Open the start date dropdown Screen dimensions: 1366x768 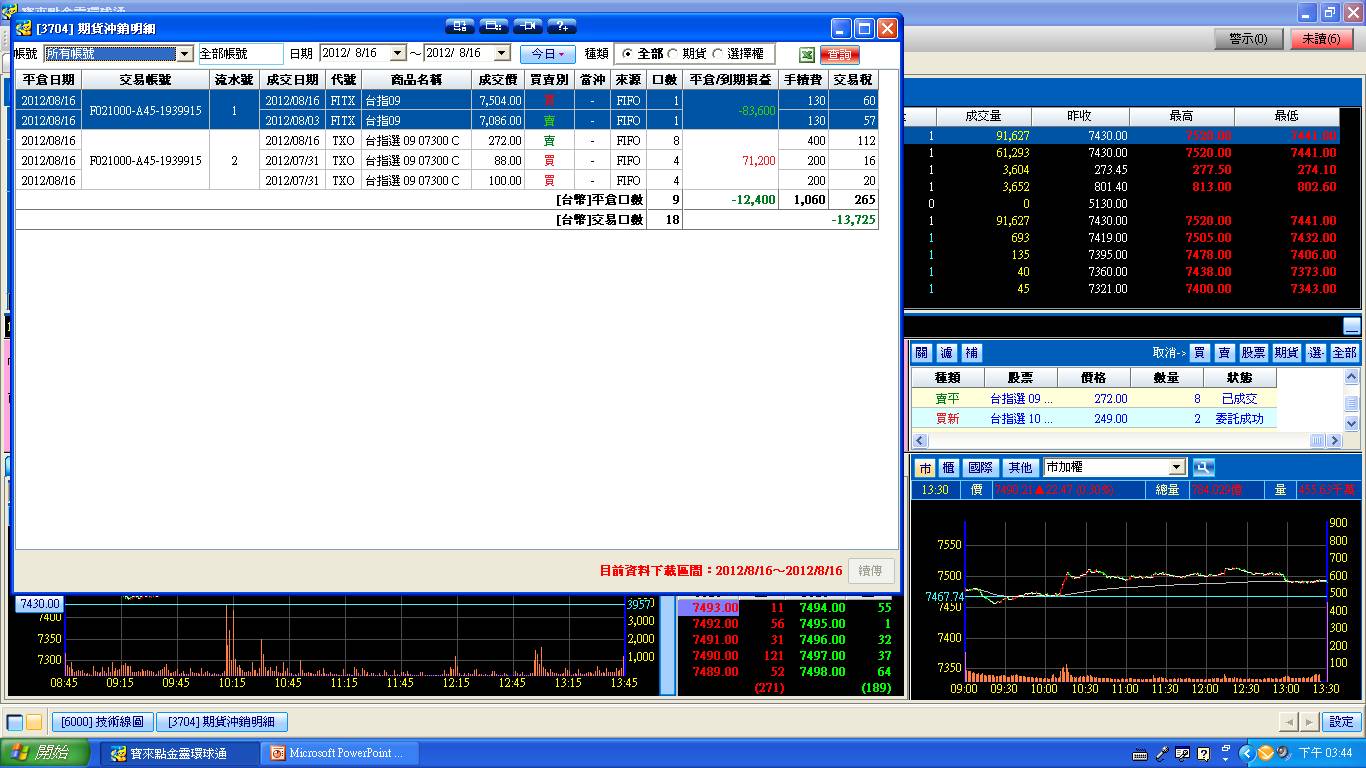[x=397, y=53]
